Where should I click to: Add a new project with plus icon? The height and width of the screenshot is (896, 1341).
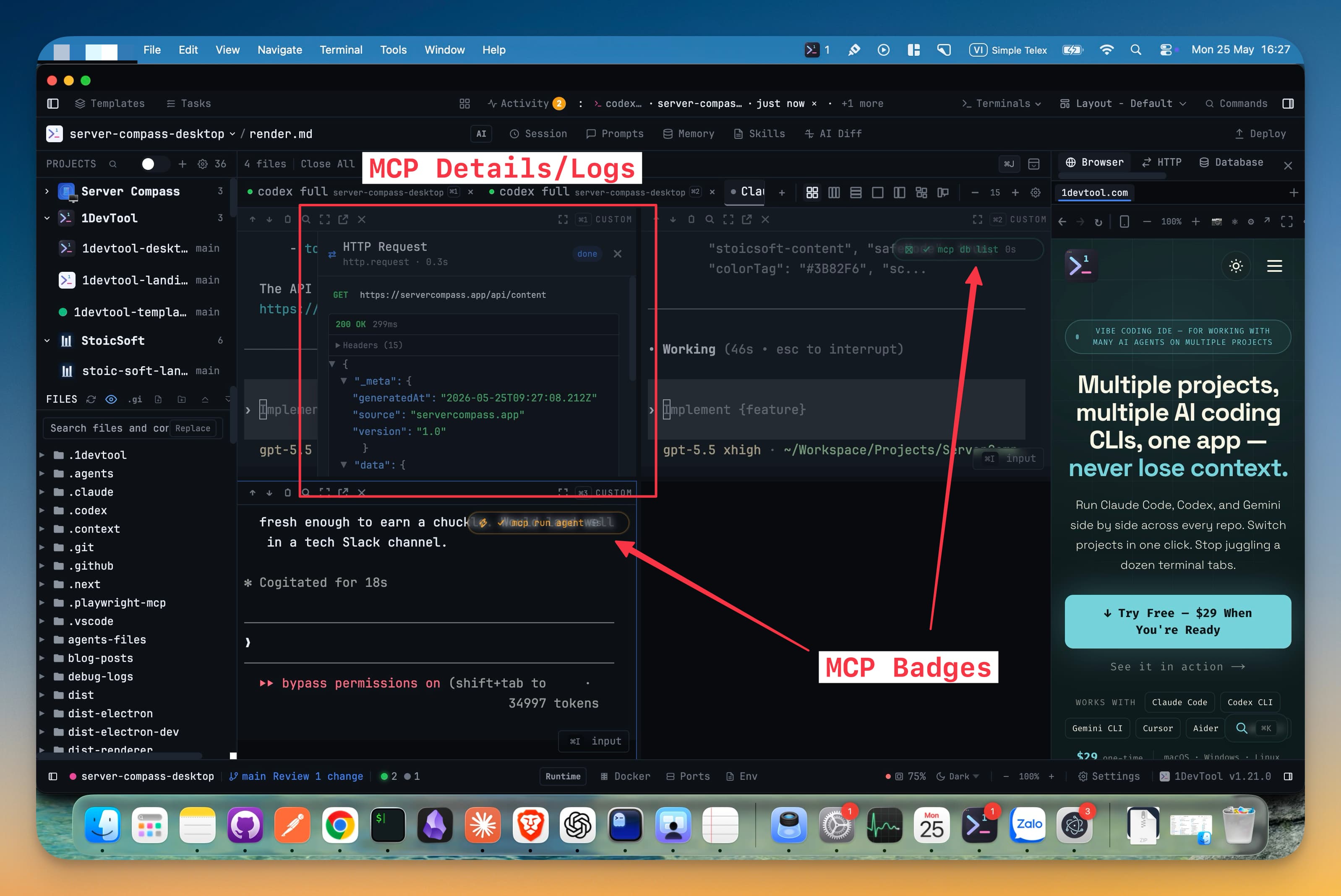183,164
